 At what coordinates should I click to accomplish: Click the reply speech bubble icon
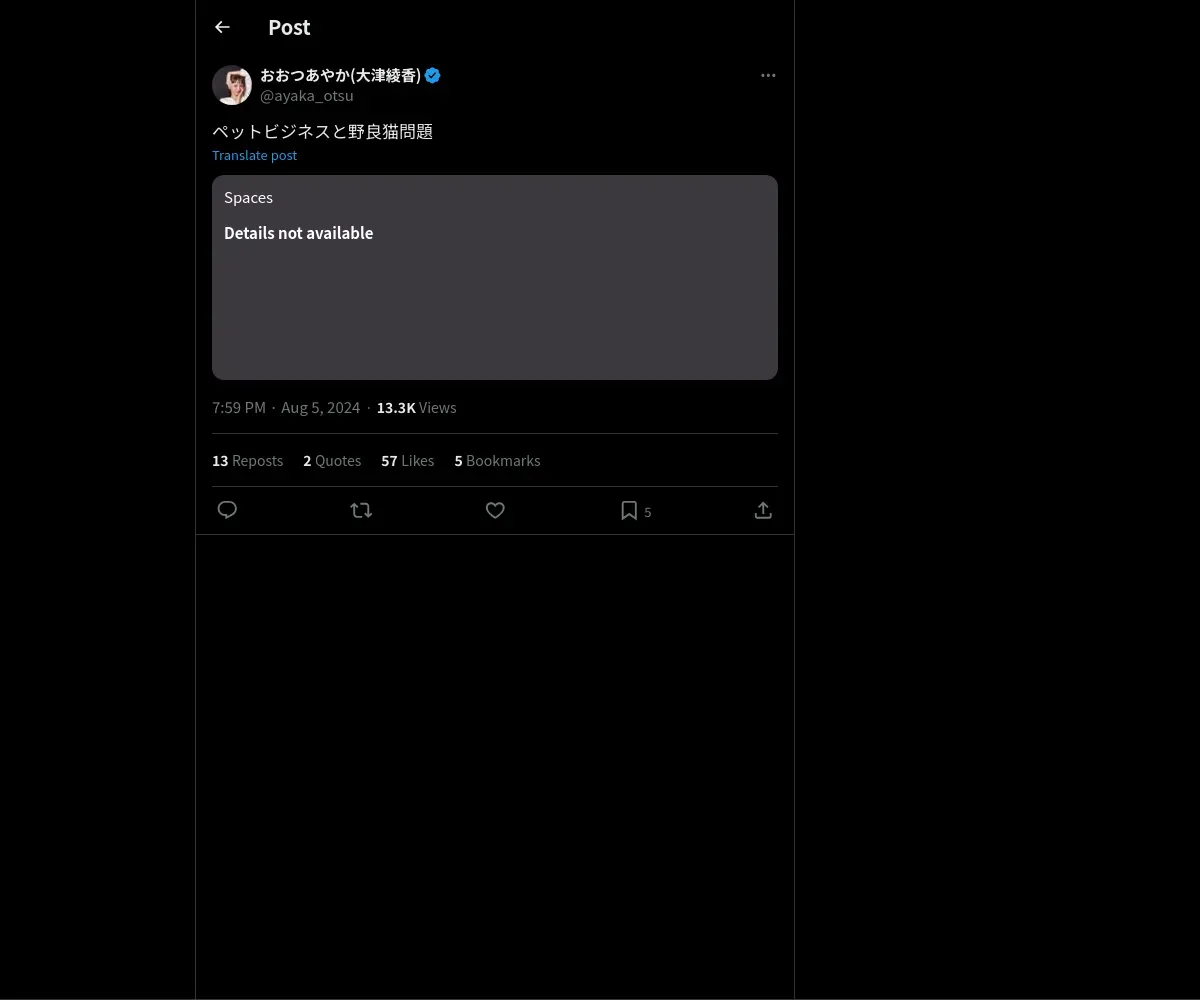point(227,510)
